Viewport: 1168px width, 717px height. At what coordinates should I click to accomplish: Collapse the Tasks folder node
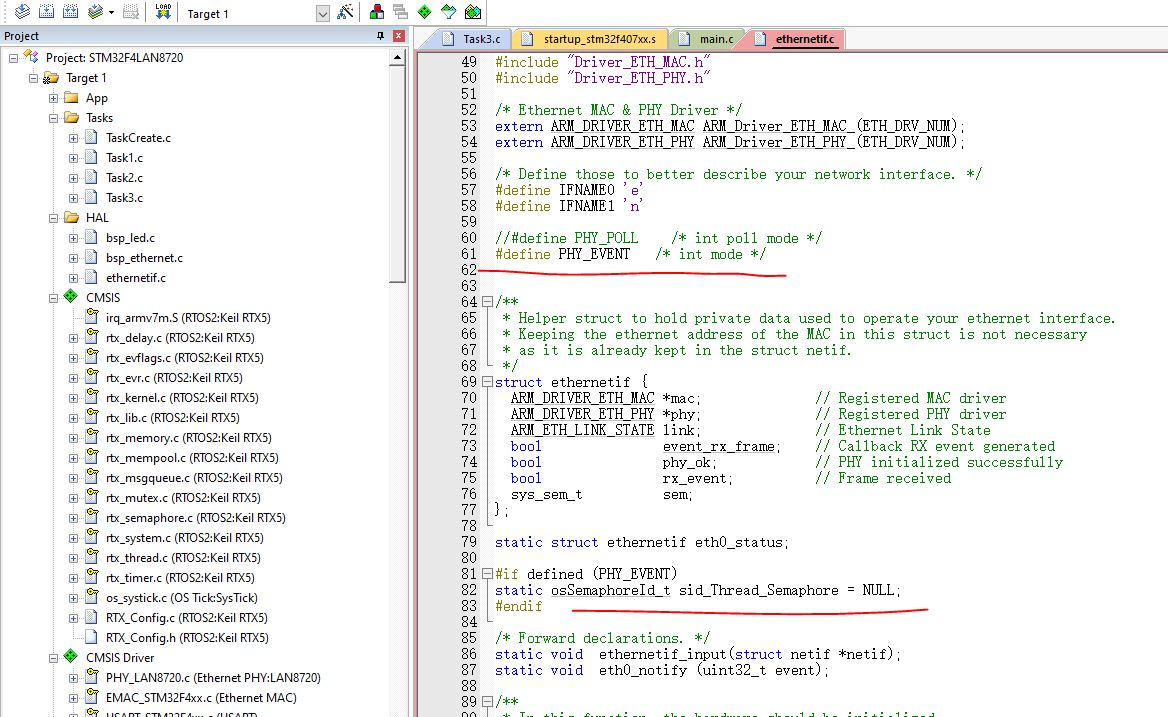point(53,118)
